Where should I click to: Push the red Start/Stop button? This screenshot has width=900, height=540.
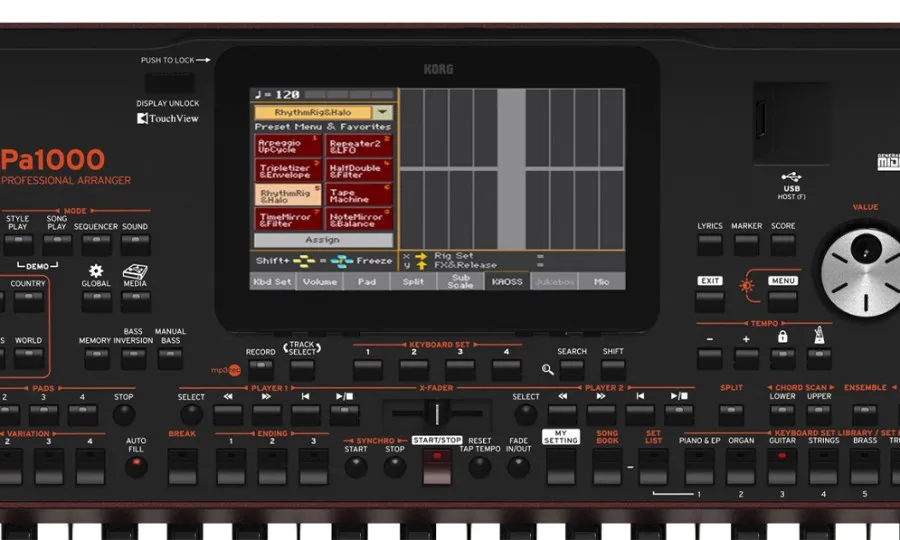pyautogui.click(x=437, y=467)
